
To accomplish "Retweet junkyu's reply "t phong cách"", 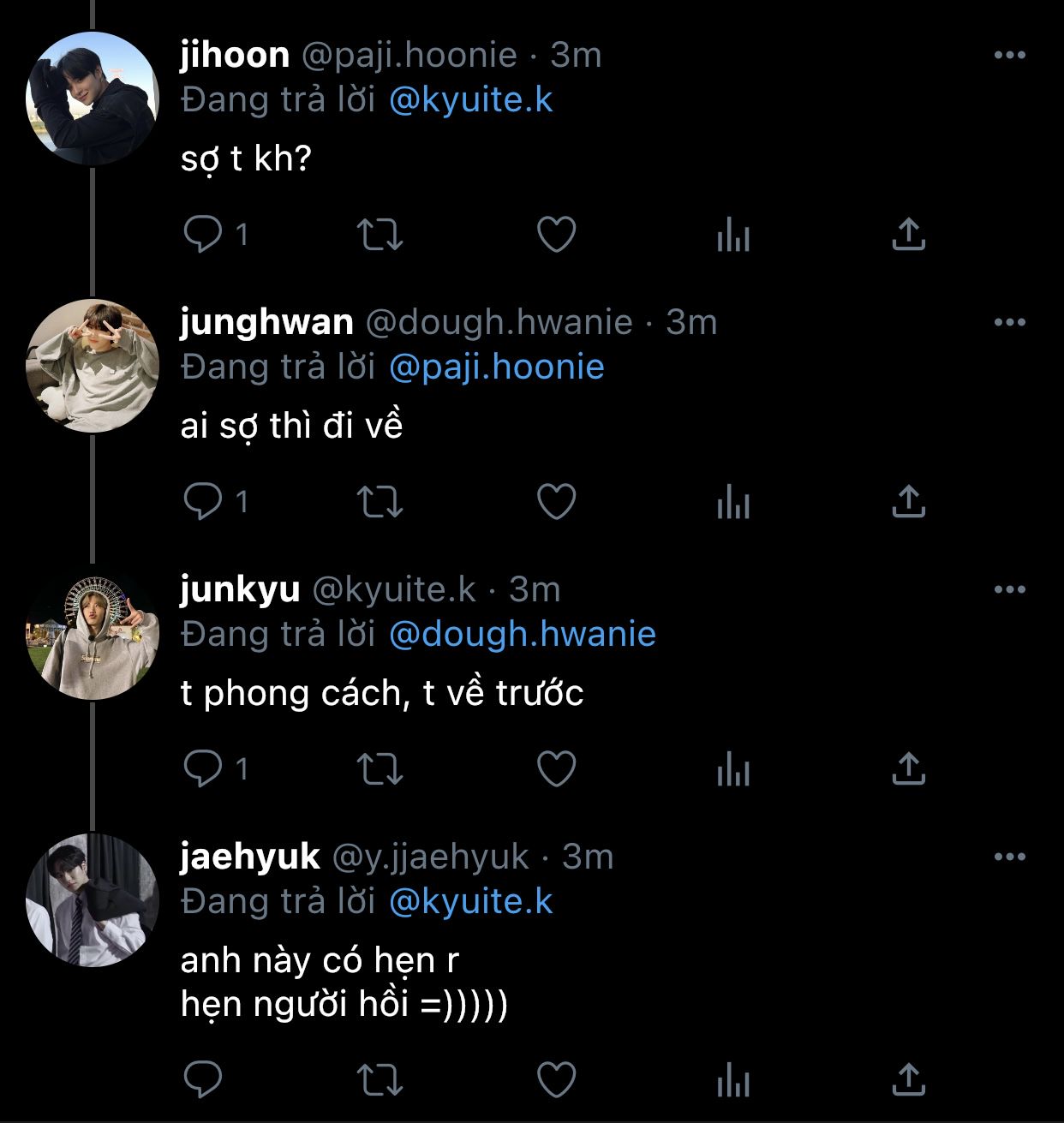I will (x=380, y=768).
